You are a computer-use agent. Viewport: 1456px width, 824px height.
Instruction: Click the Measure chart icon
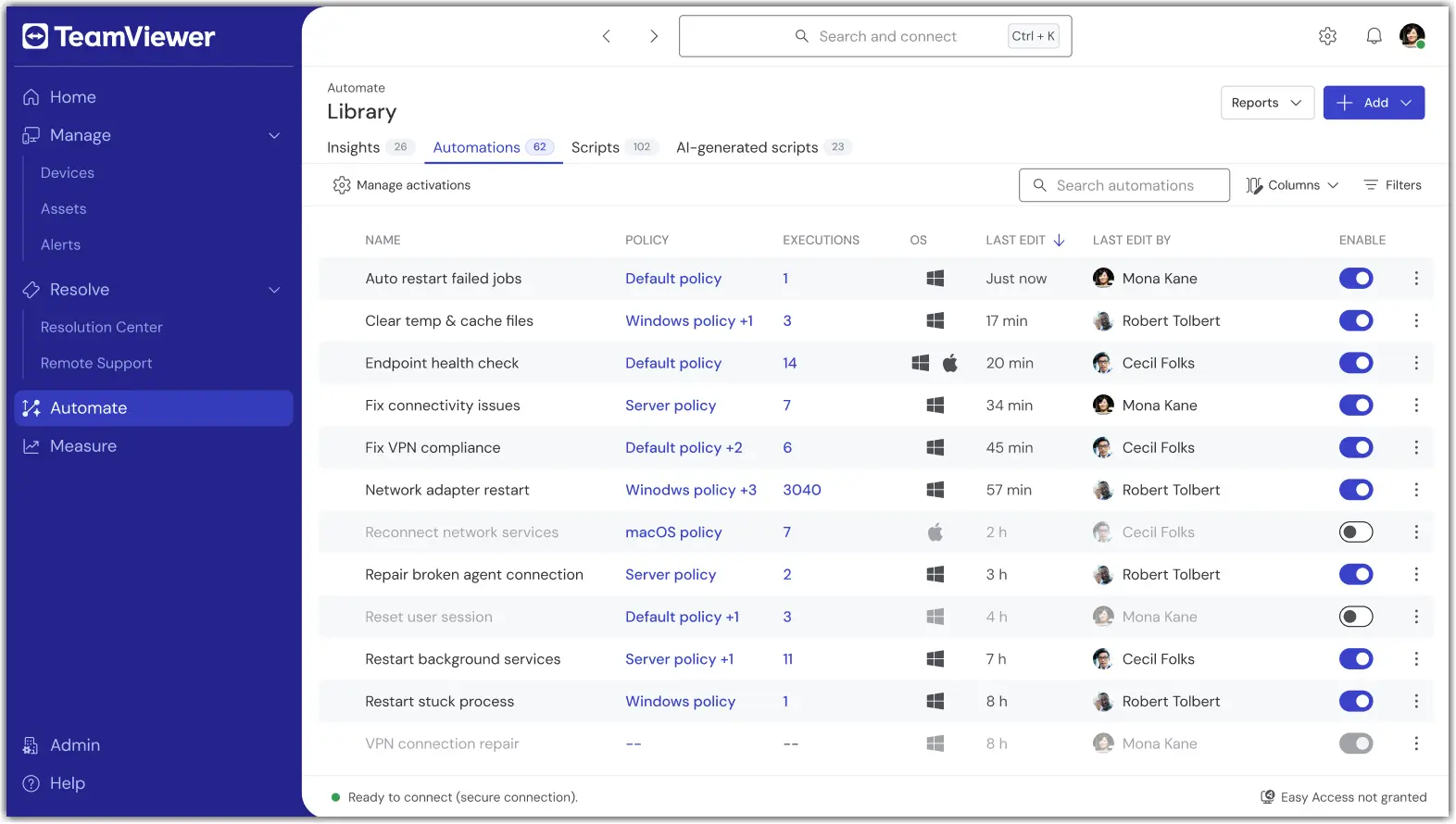coord(31,446)
